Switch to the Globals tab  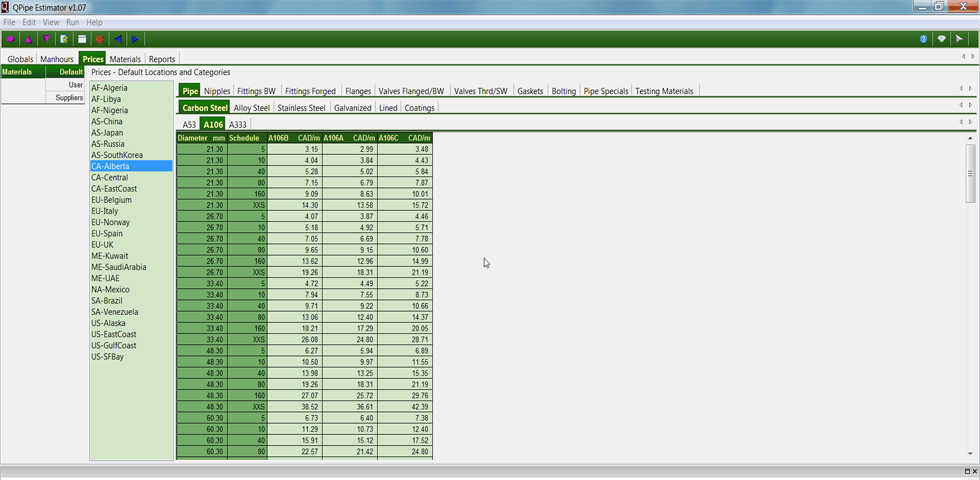[20, 59]
